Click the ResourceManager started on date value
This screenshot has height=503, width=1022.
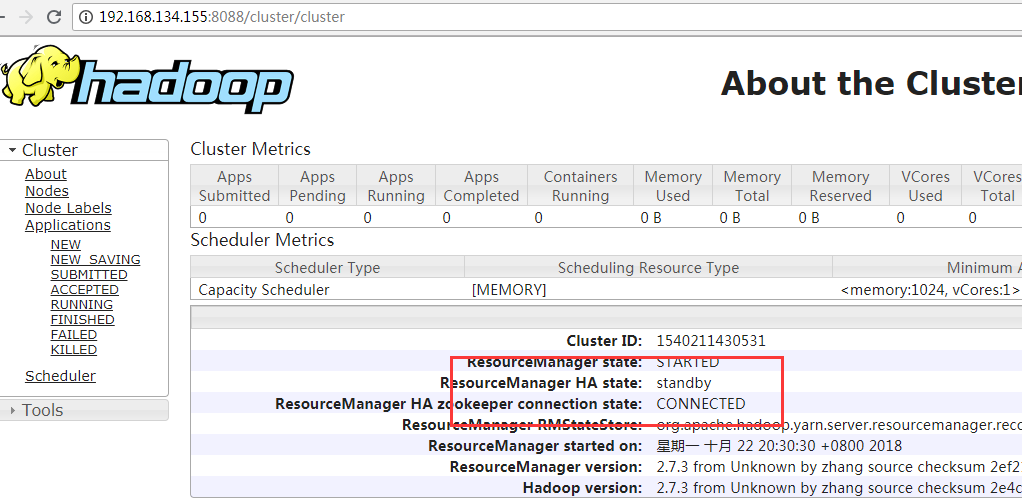(x=779, y=446)
